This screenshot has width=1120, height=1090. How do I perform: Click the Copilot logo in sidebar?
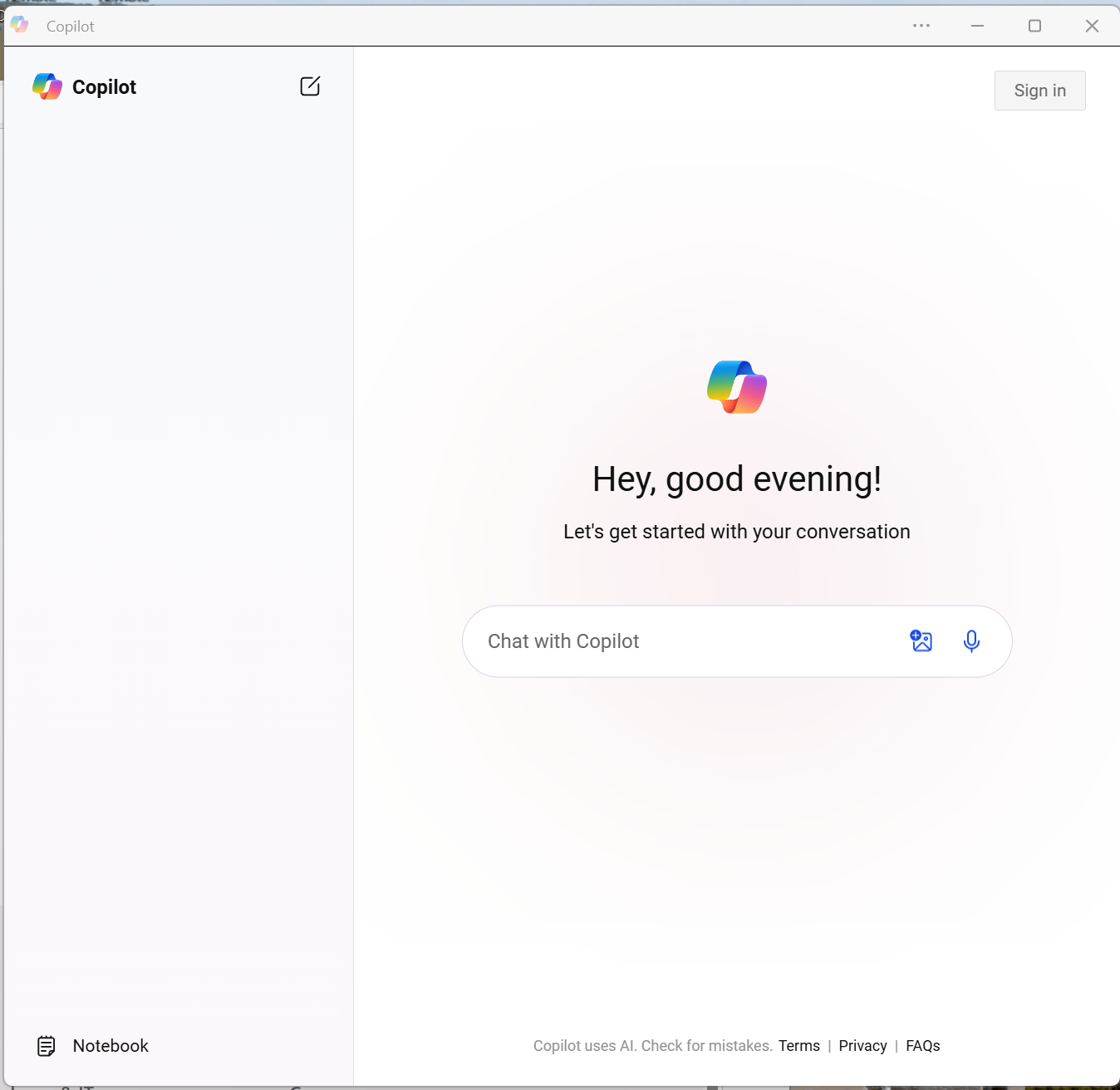click(x=47, y=86)
